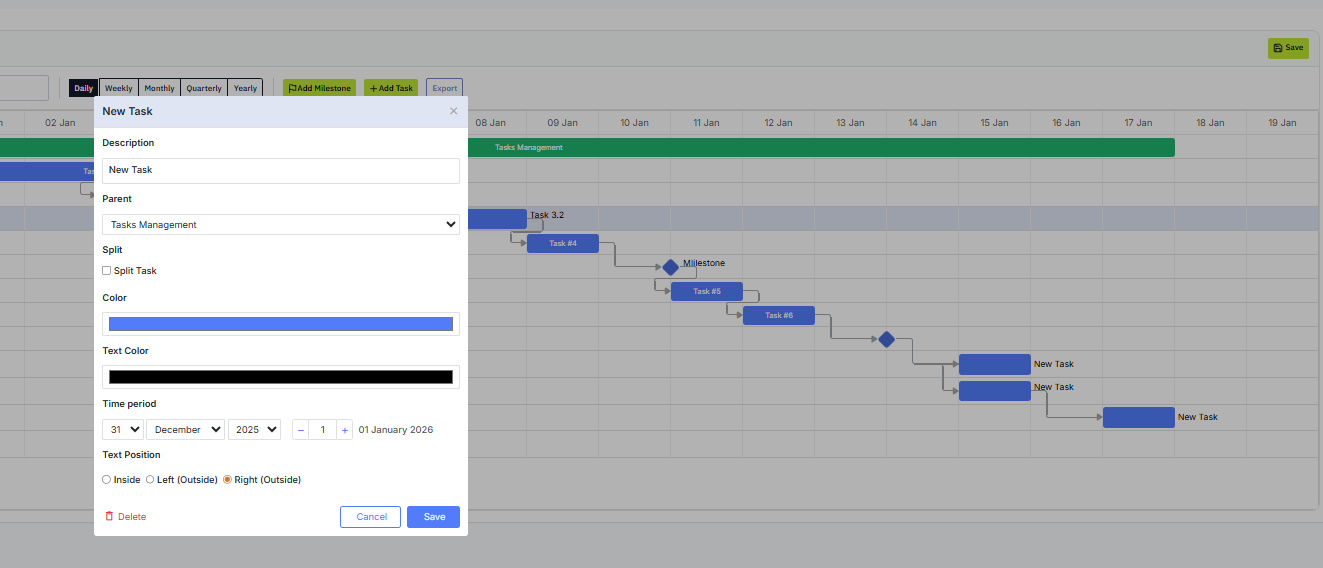Screen dimensions: 1323x568
Task: Switch to Weekly view tab
Action: pos(119,88)
